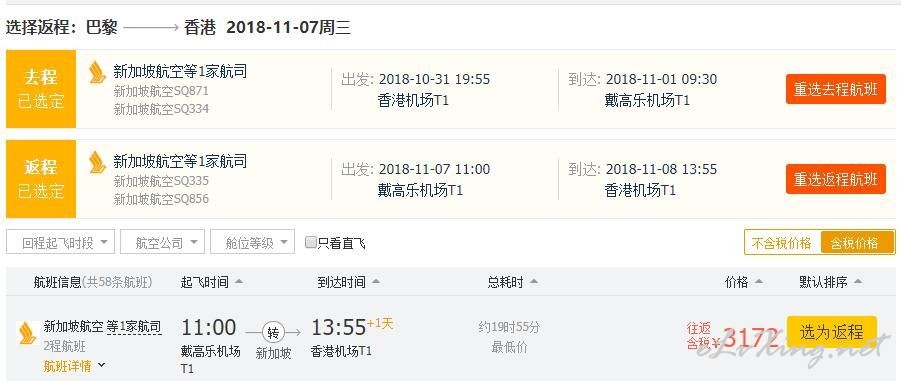Image resolution: width=901 pixels, height=381 pixels.
Task: Switch to 含税价格 price view
Action: 857,243
